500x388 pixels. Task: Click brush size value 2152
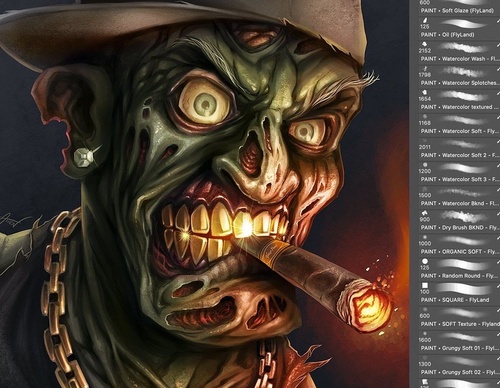(x=425, y=51)
